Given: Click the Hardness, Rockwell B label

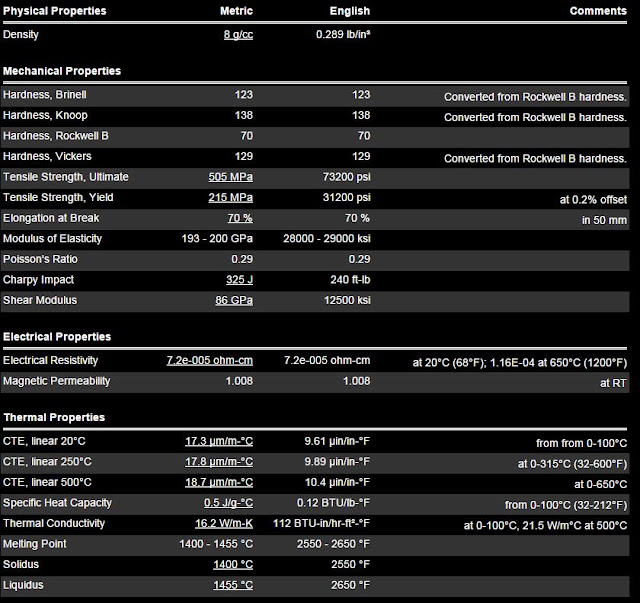Looking at the screenshot, I should click(56, 136).
